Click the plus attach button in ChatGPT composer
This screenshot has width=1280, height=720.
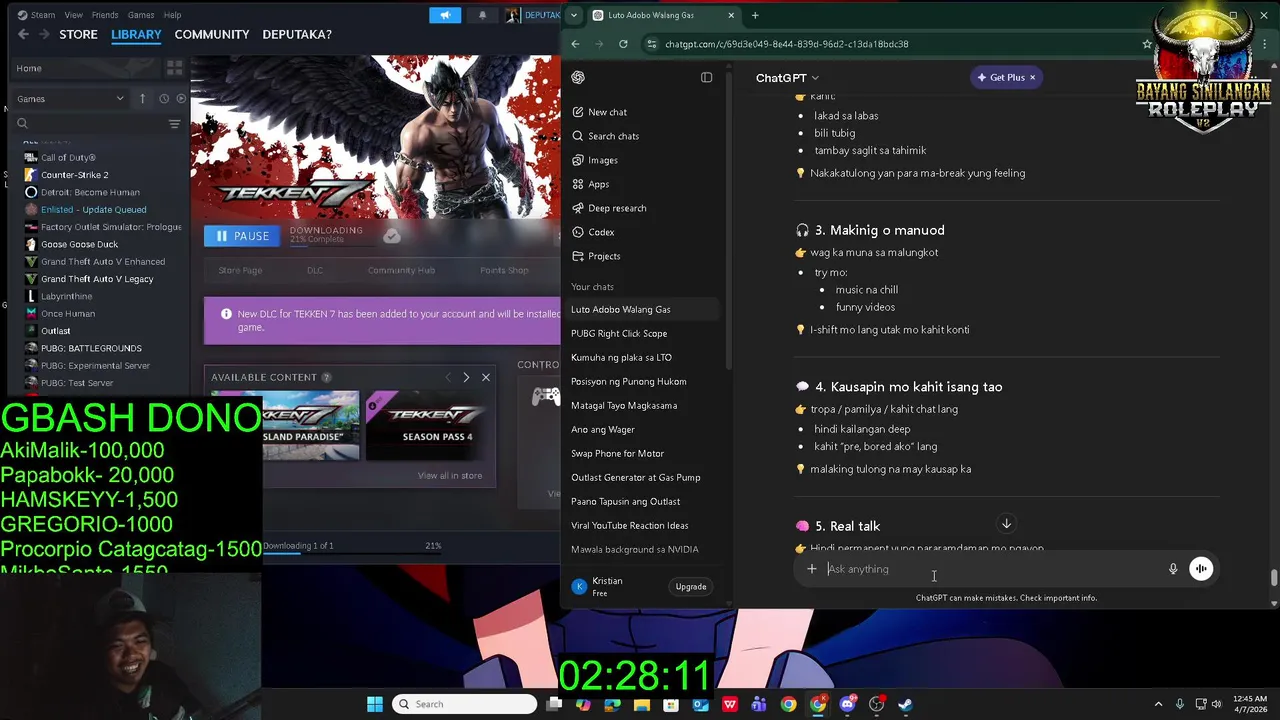(812, 569)
